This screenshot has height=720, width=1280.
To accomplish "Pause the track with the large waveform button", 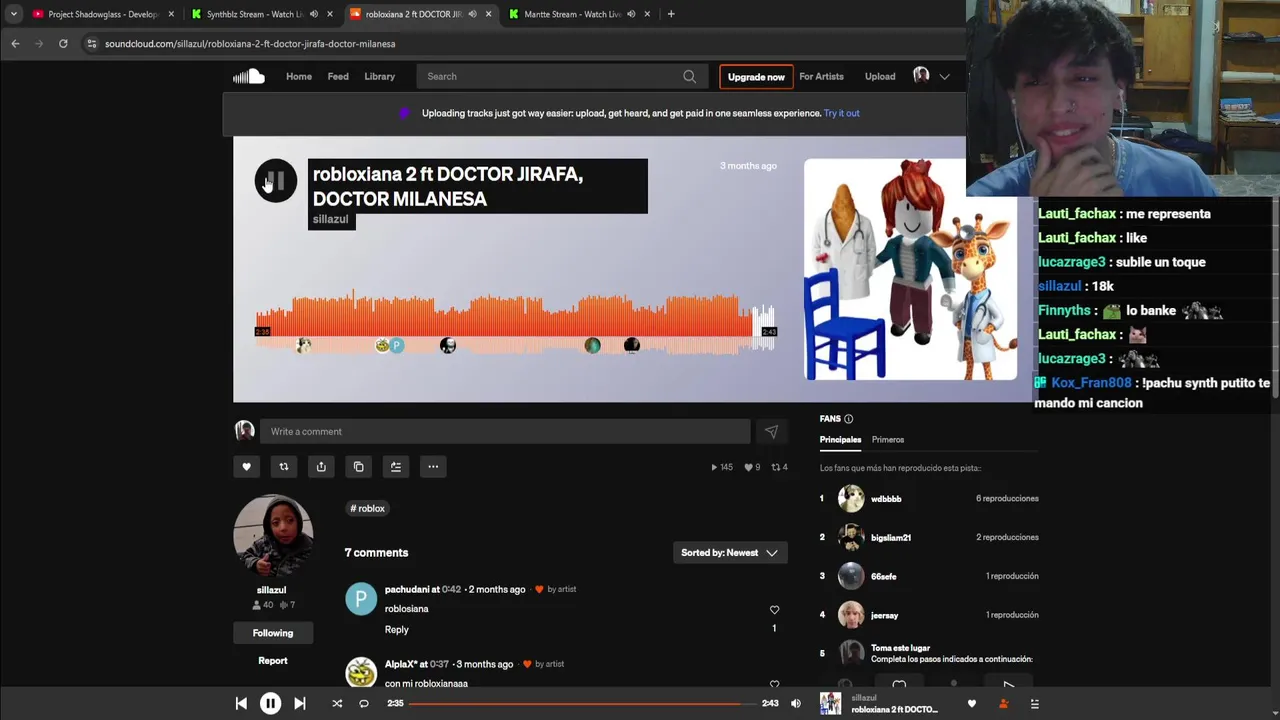I will pos(275,181).
